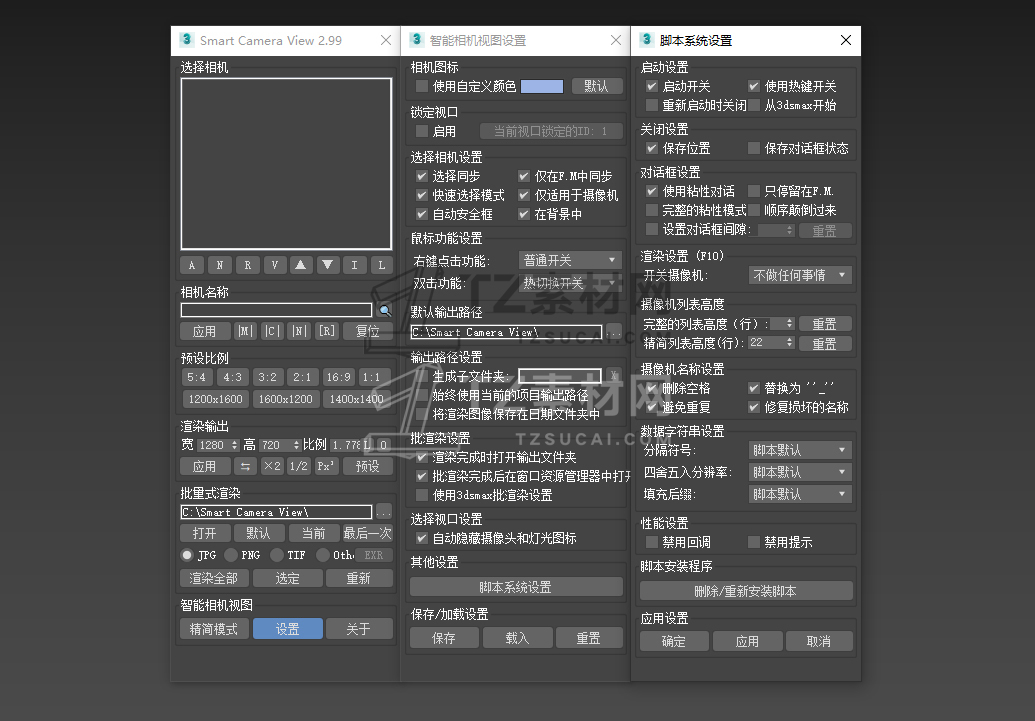Select the PNG format radio button
Image resolution: width=1035 pixels, height=721 pixels.
coord(231,555)
